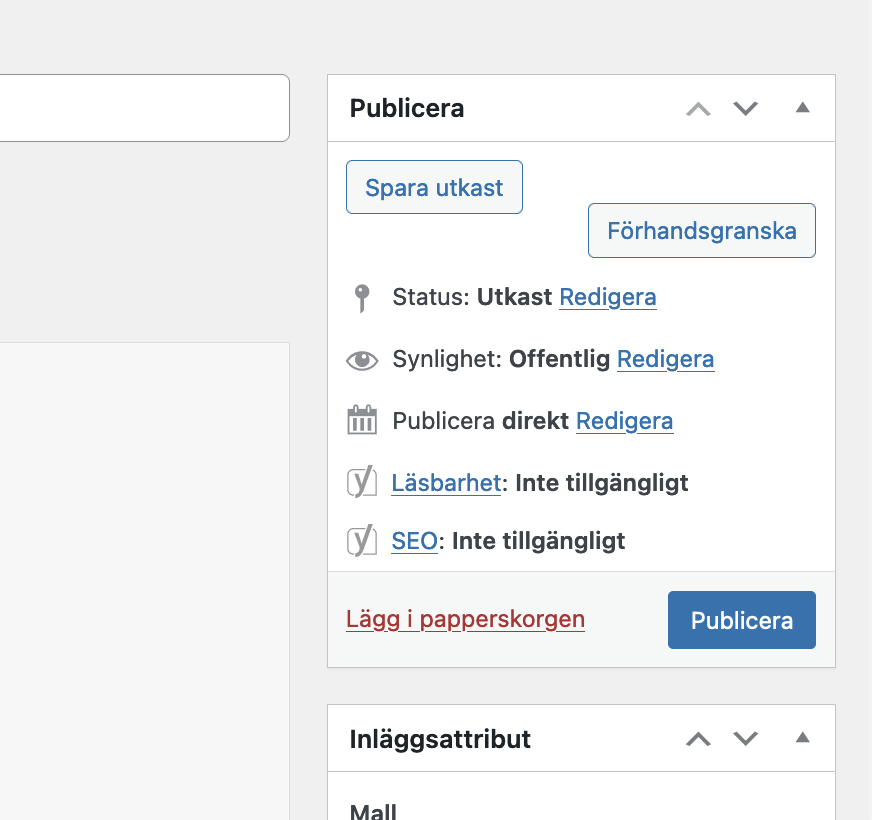Click the Synlighet eye icon
Screen dimensions: 872x820
(362, 359)
